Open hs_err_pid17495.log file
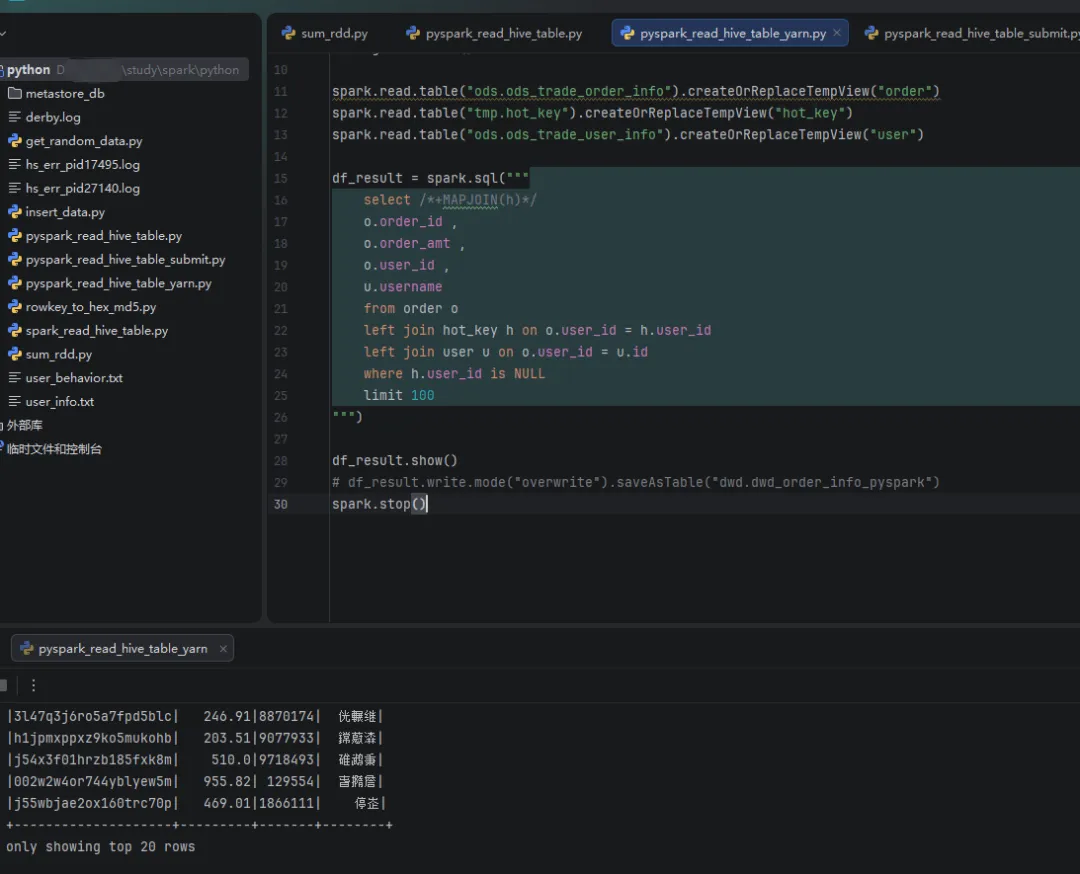The image size is (1080, 874). pyautogui.click(x=83, y=165)
